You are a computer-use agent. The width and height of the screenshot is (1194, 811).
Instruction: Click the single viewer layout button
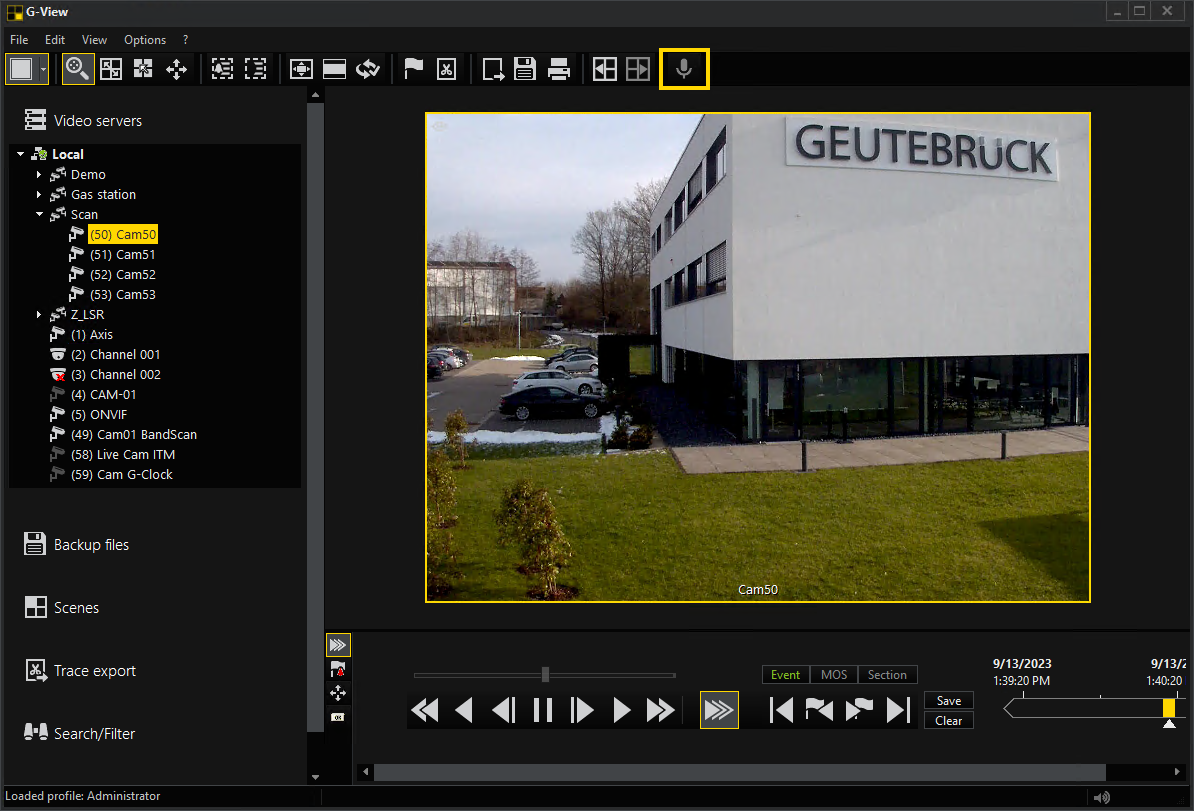(21, 69)
